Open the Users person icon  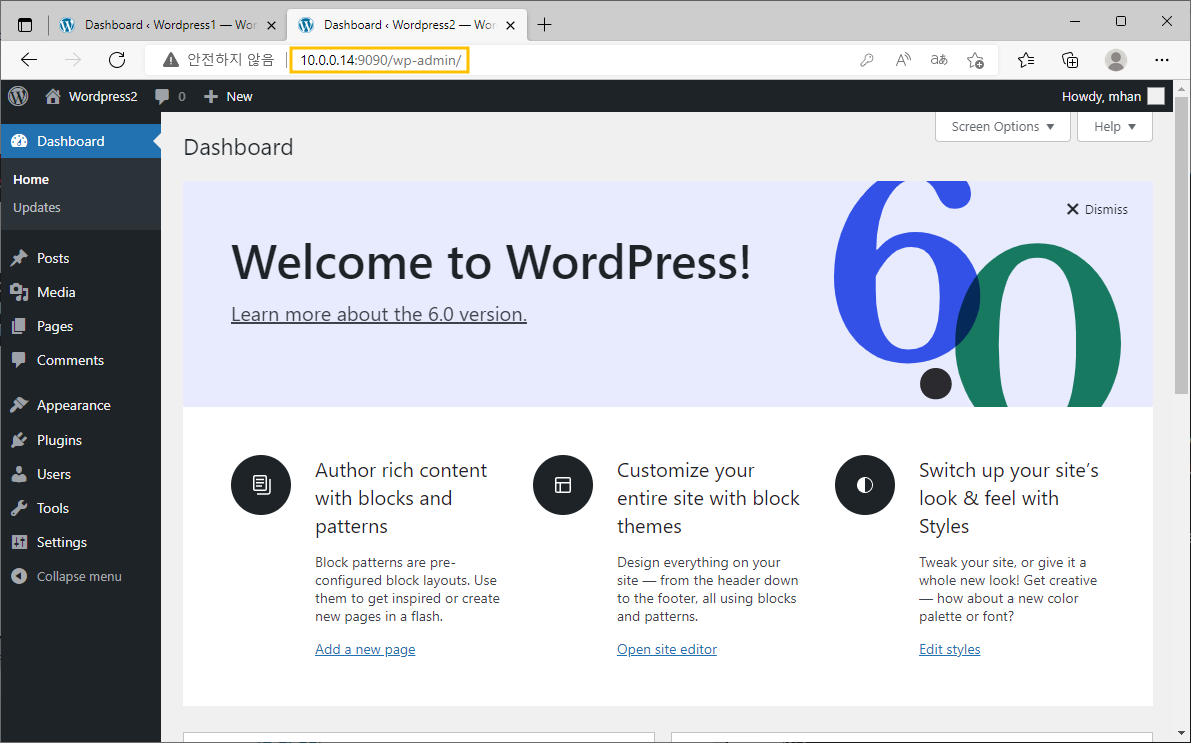click(x=19, y=474)
